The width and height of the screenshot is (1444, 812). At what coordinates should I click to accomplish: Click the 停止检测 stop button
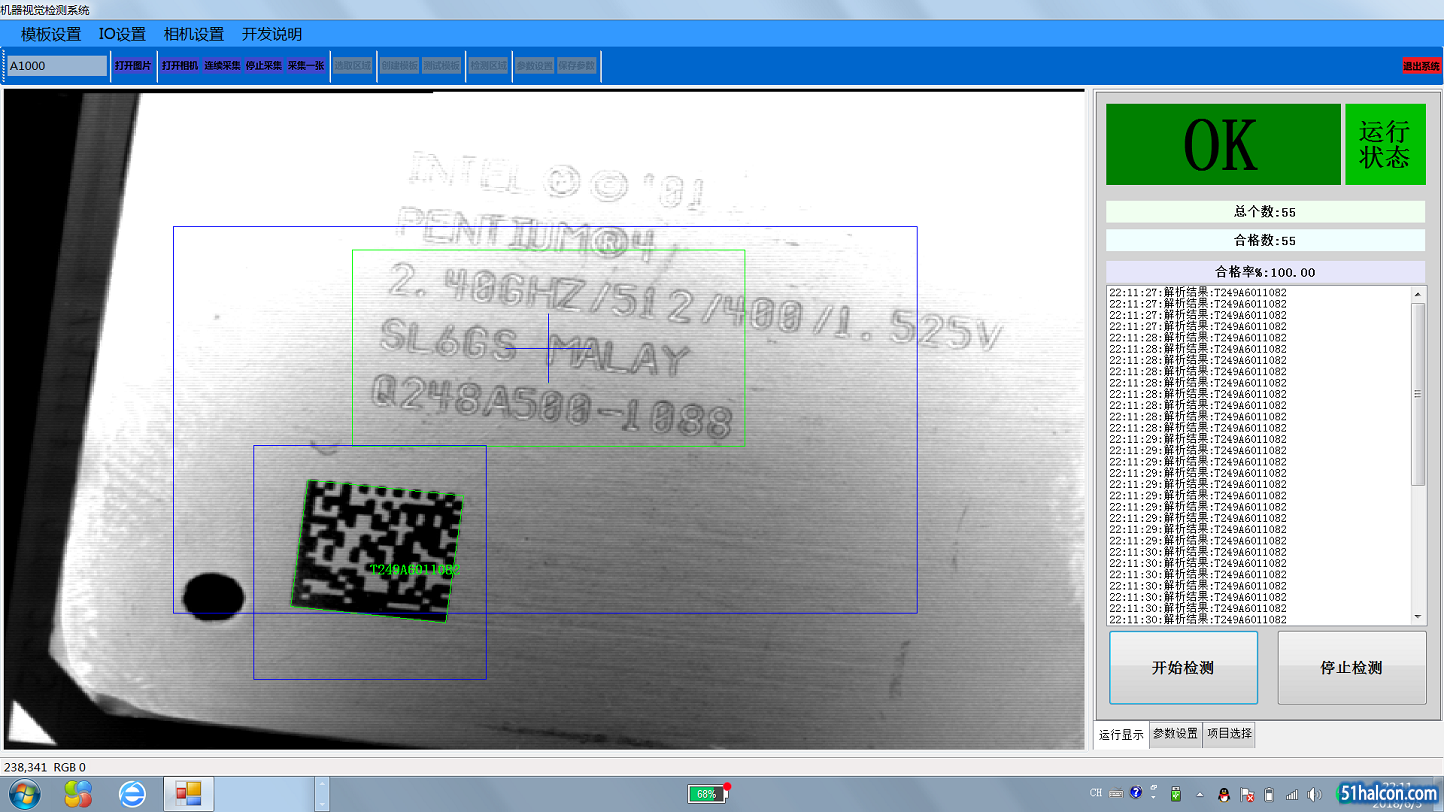click(1352, 668)
